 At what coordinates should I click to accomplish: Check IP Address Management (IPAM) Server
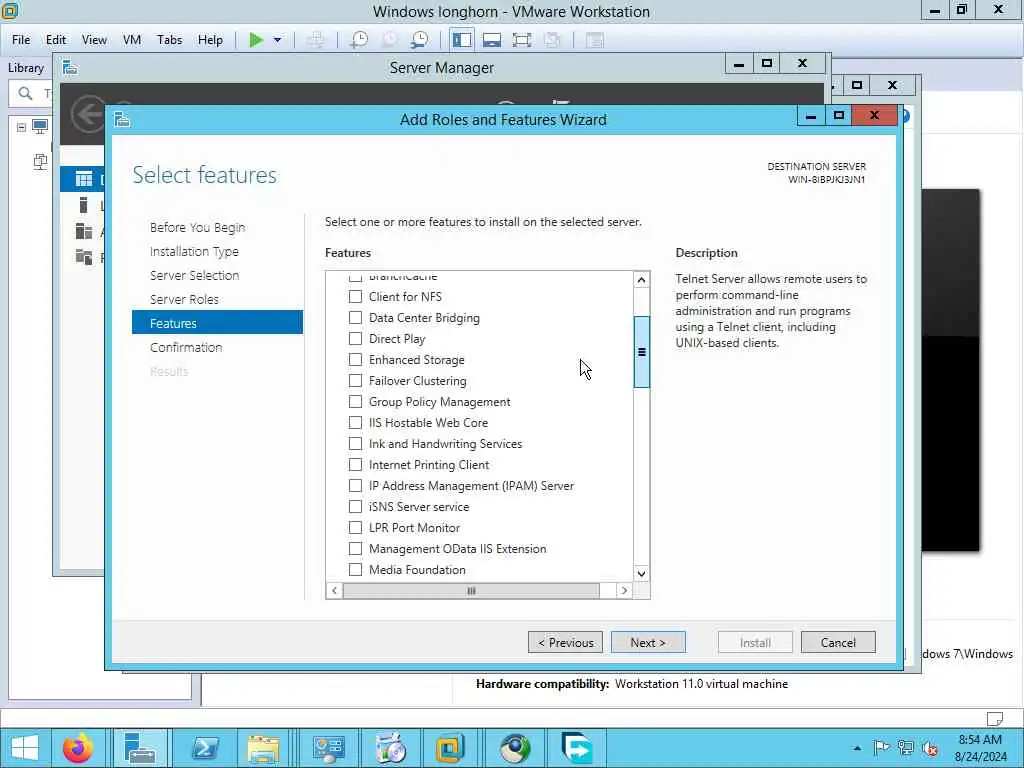(x=355, y=485)
